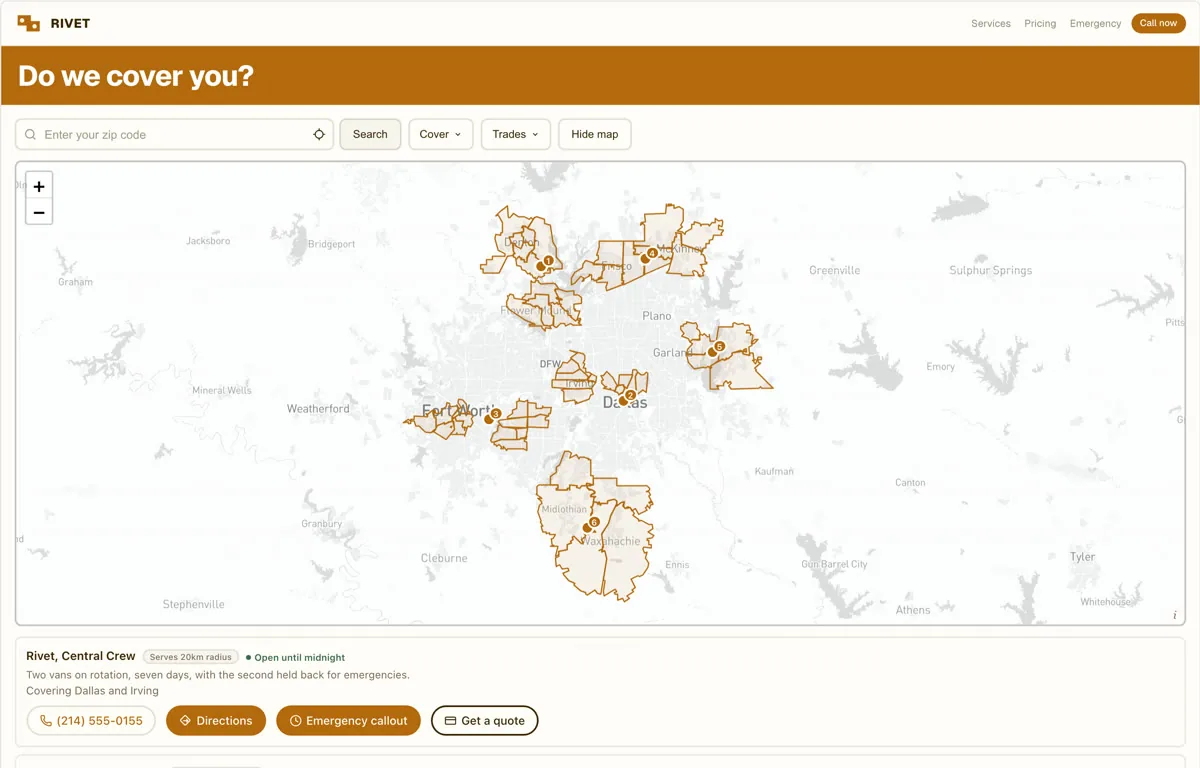The image size is (1200, 768).
Task: Zoom out on the map
Action: click(39, 212)
